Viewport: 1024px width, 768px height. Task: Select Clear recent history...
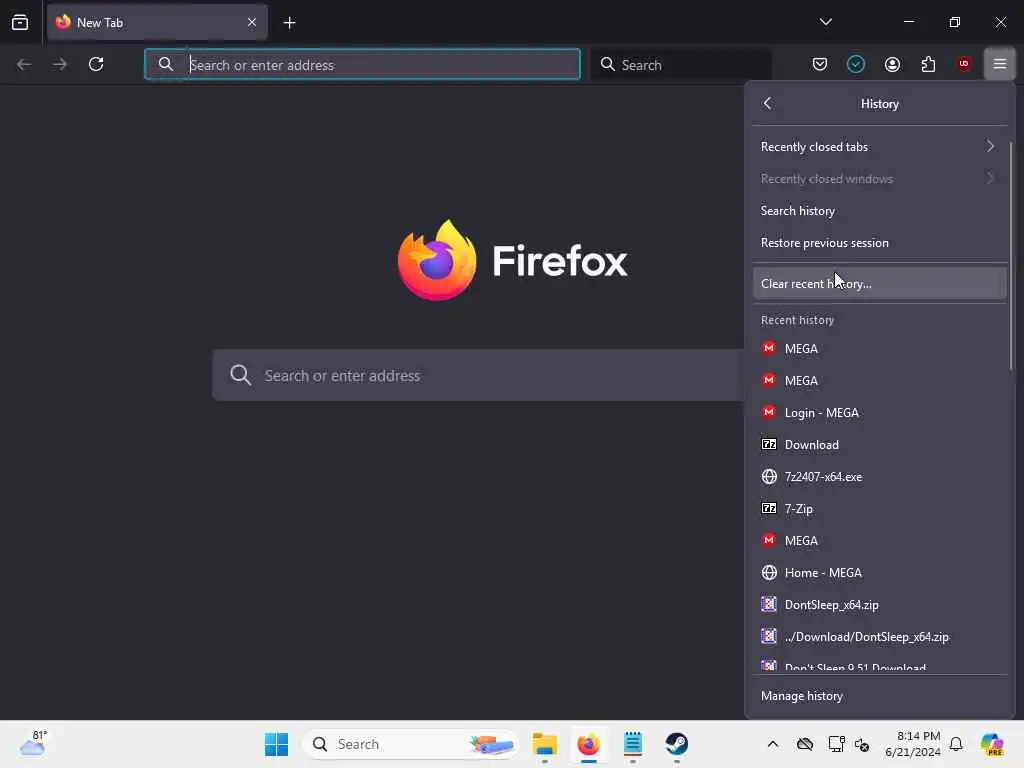pos(879,283)
